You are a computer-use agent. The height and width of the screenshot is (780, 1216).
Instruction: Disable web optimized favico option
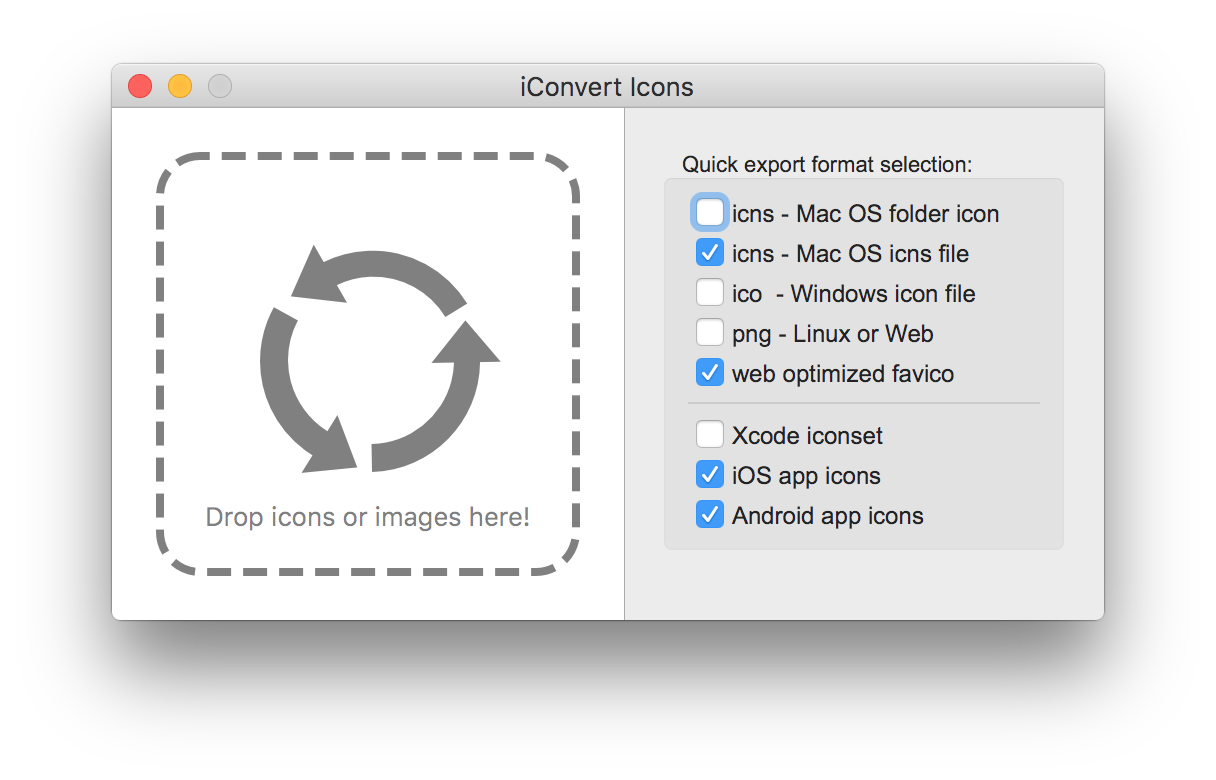pyautogui.click(x=710, y=373)
